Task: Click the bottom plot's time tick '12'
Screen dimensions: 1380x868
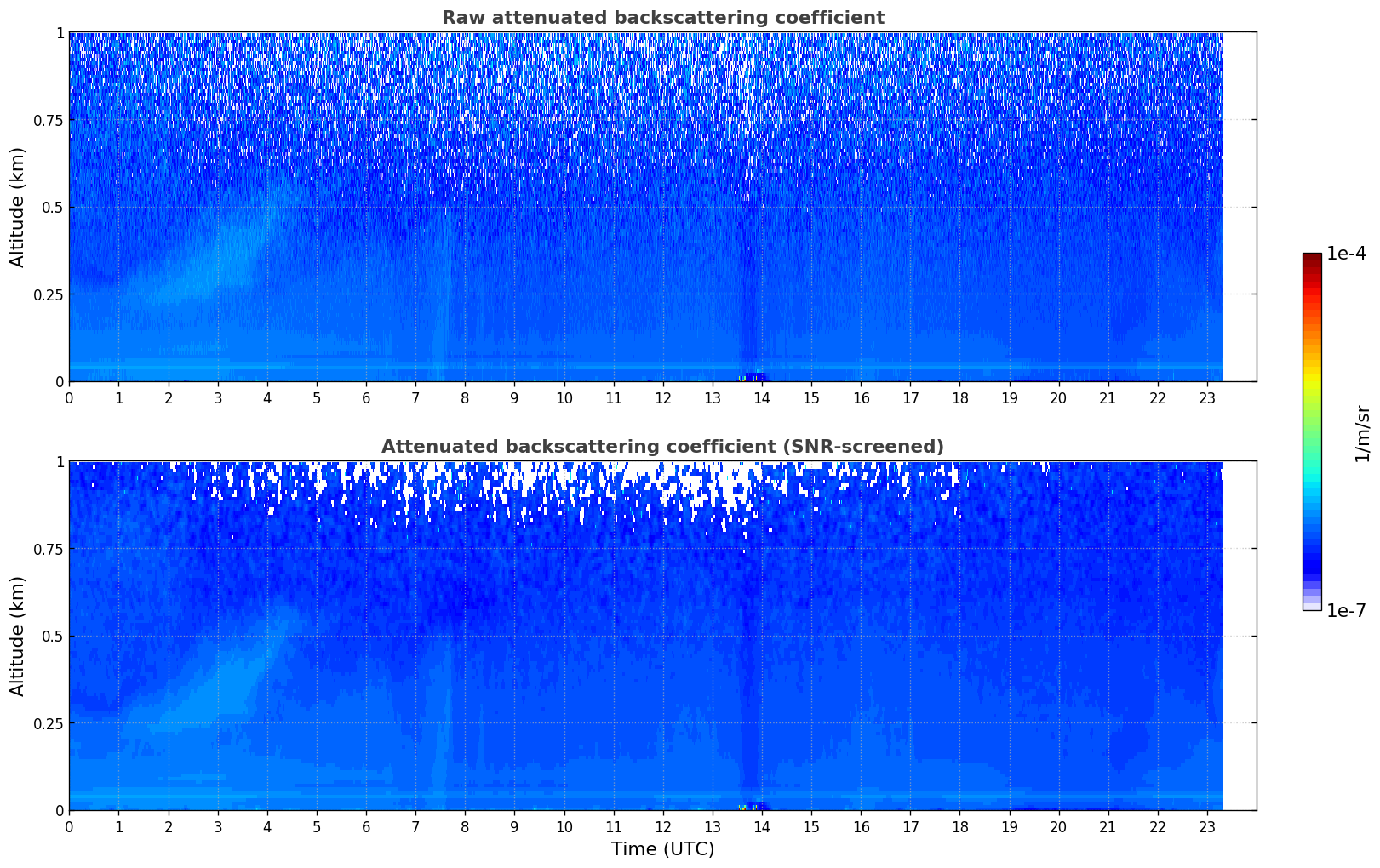Action: [x=663, y=826]
